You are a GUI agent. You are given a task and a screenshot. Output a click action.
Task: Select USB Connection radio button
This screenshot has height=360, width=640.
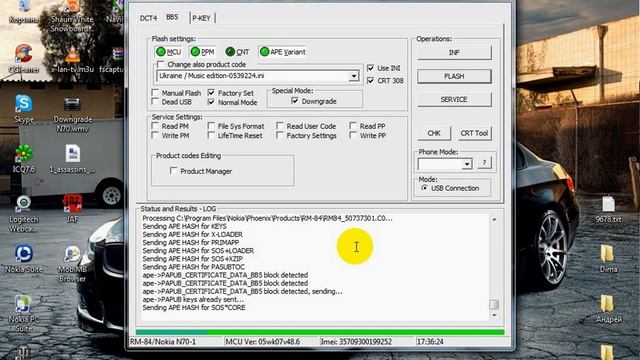pyautogui.click(x=425, y=188)
